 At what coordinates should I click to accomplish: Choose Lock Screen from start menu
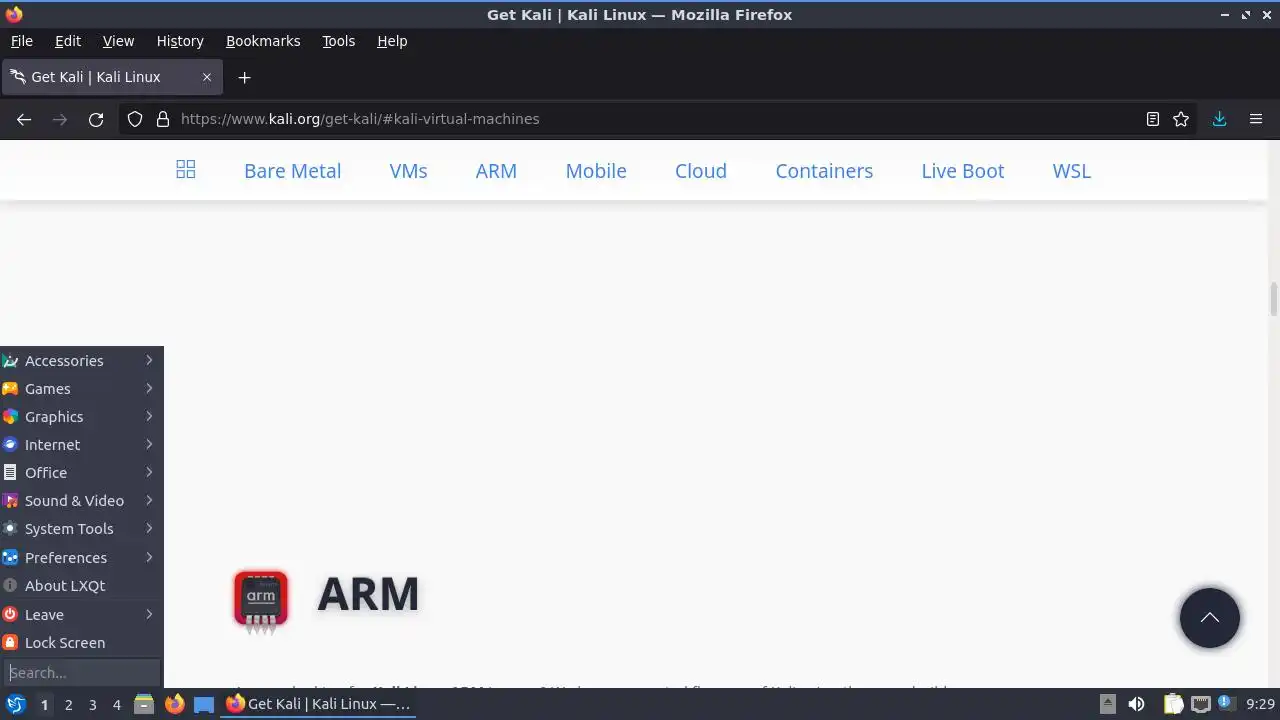82,643
